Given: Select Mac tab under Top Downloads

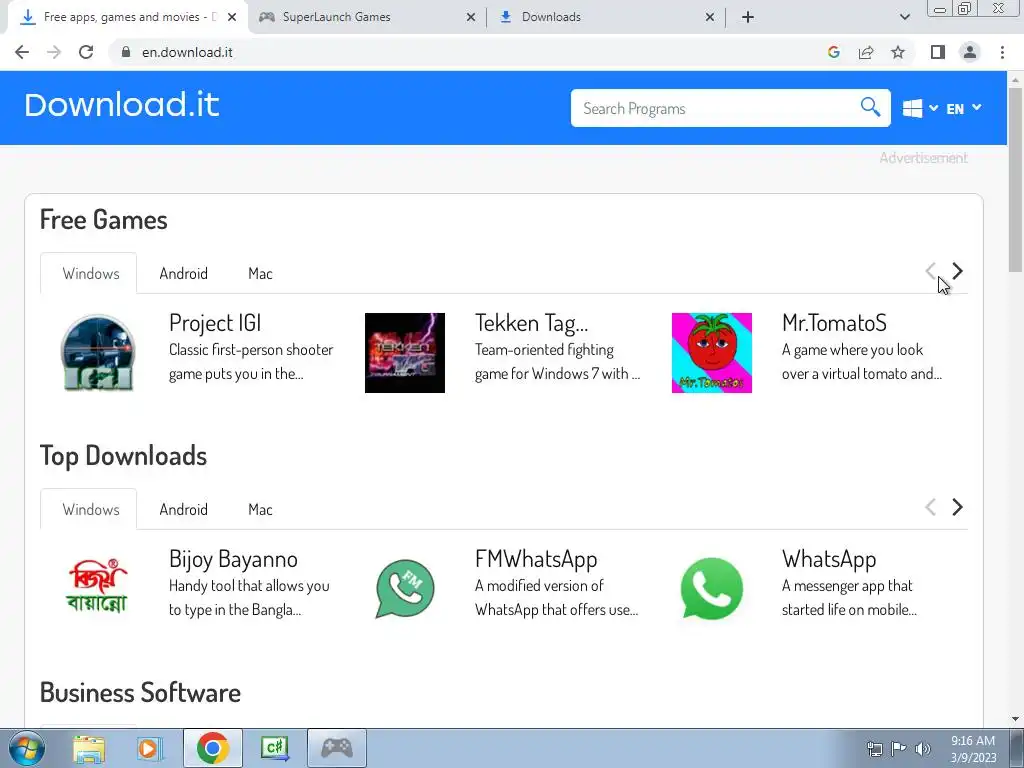Looking at the screenshot, I should click(260, 509).
